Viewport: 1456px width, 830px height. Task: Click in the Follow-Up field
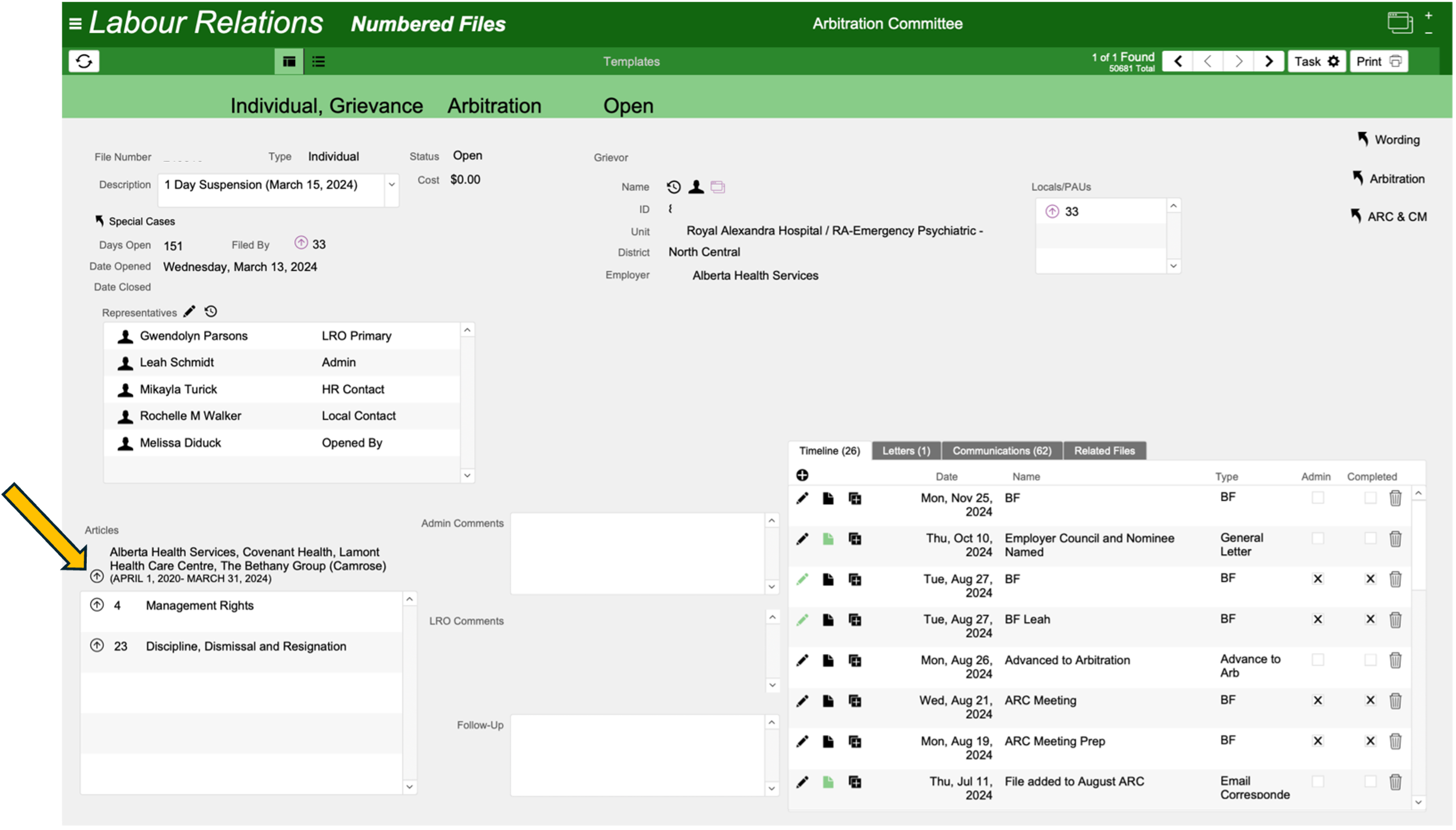638,755
